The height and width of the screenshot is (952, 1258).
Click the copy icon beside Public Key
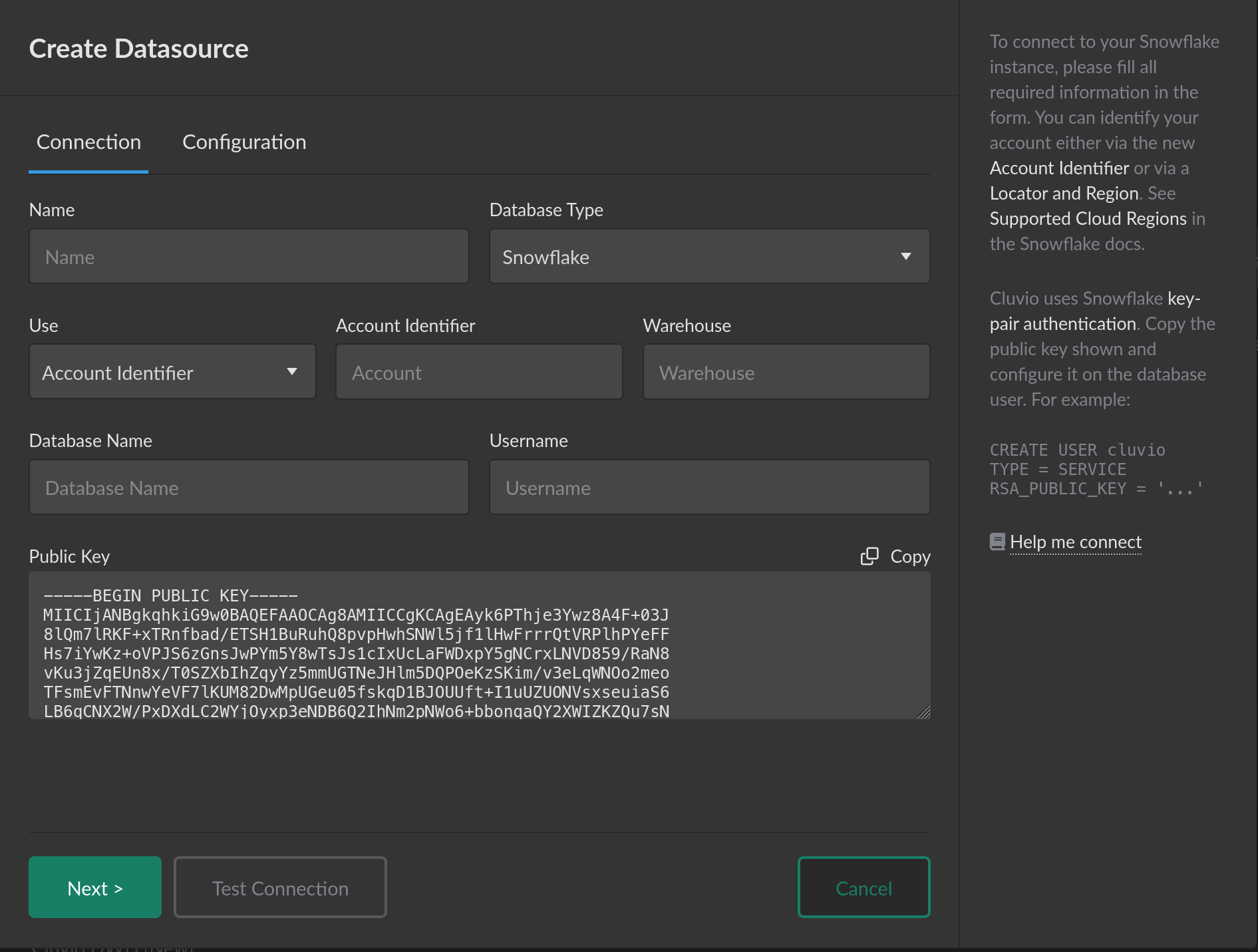[869, 556]
